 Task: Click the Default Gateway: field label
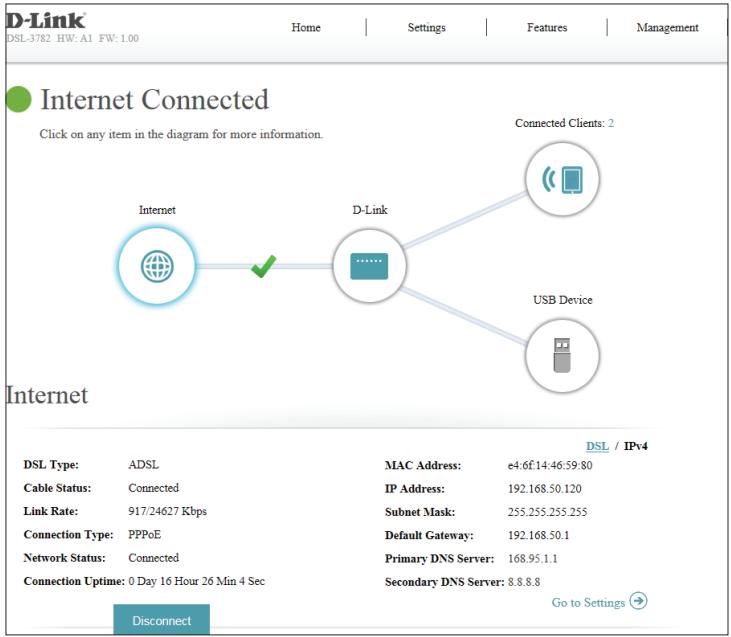point(429,535)
